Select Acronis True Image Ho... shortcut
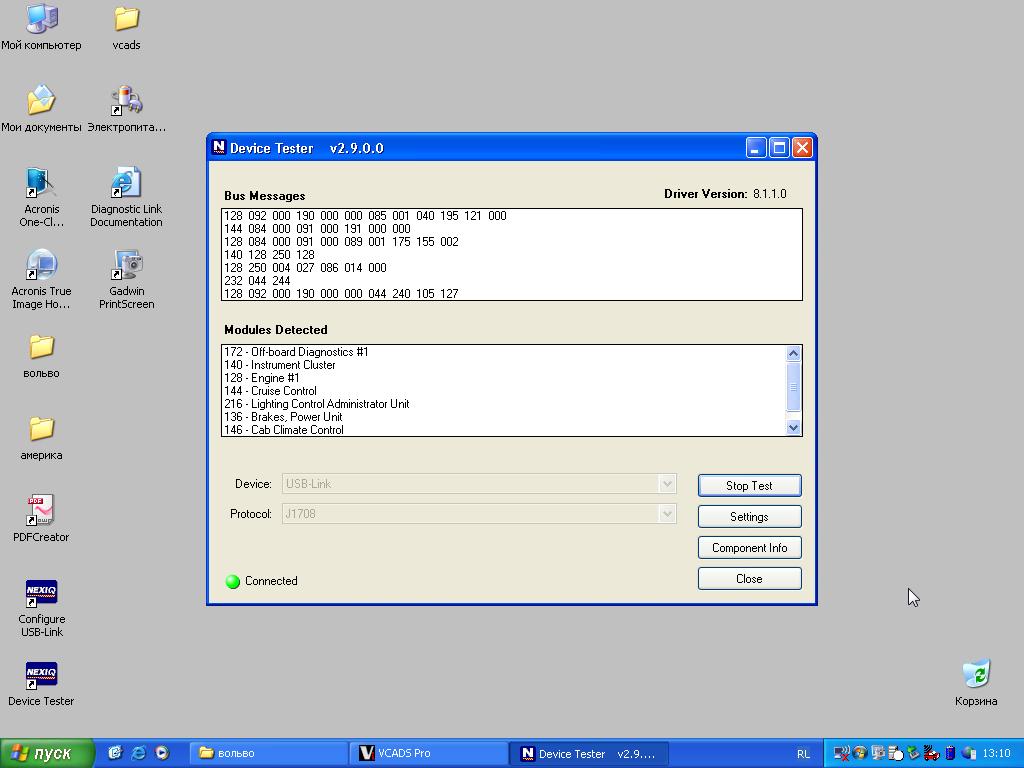The width and height of the screenshot is (1024, 768). [x=41, y=279]
